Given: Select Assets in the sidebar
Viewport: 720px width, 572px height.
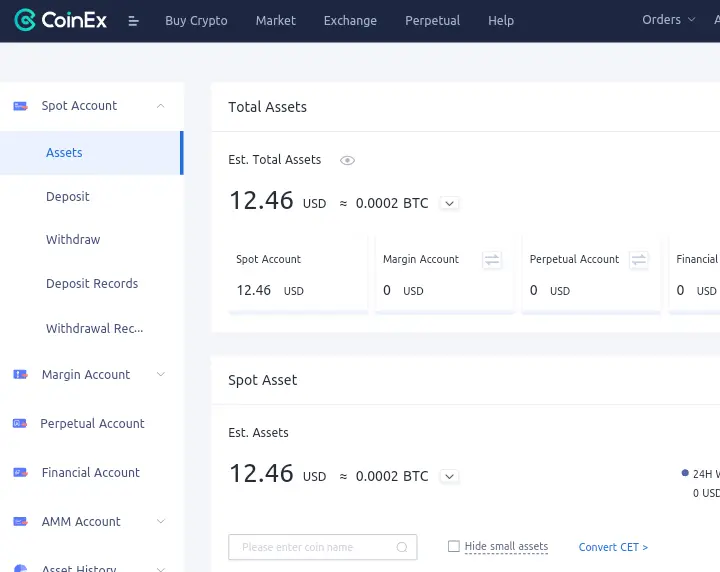Looking at the screenshot, I should point(91,153).
